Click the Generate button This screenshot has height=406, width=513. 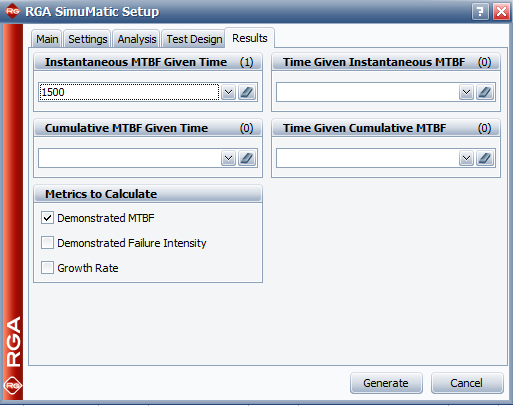click(x=386, y=383)
